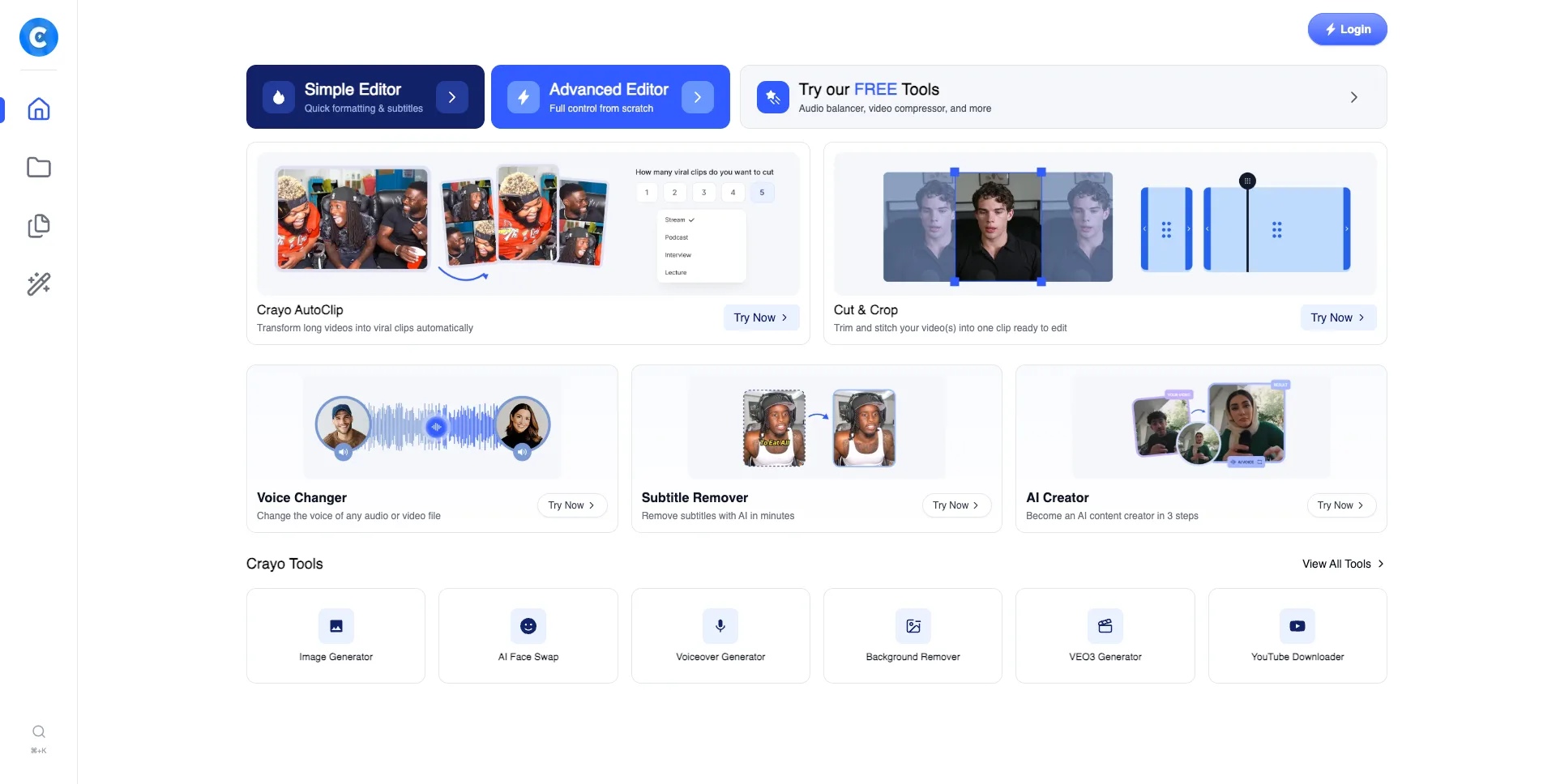Open the Advanced Editor card
1556x784 pixels.
[x=609, y=97]
